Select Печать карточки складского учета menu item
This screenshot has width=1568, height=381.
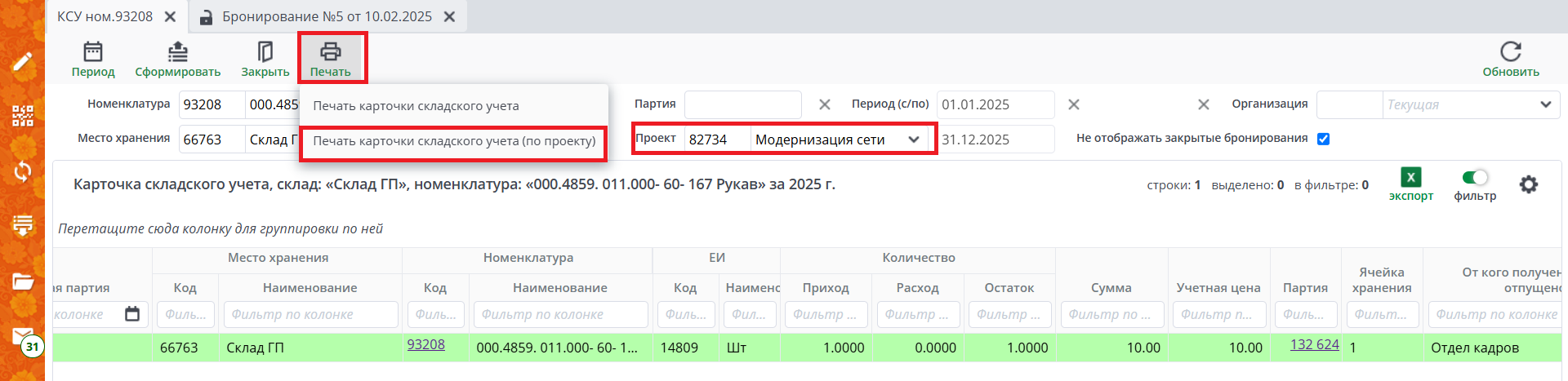tap(416, 106)
